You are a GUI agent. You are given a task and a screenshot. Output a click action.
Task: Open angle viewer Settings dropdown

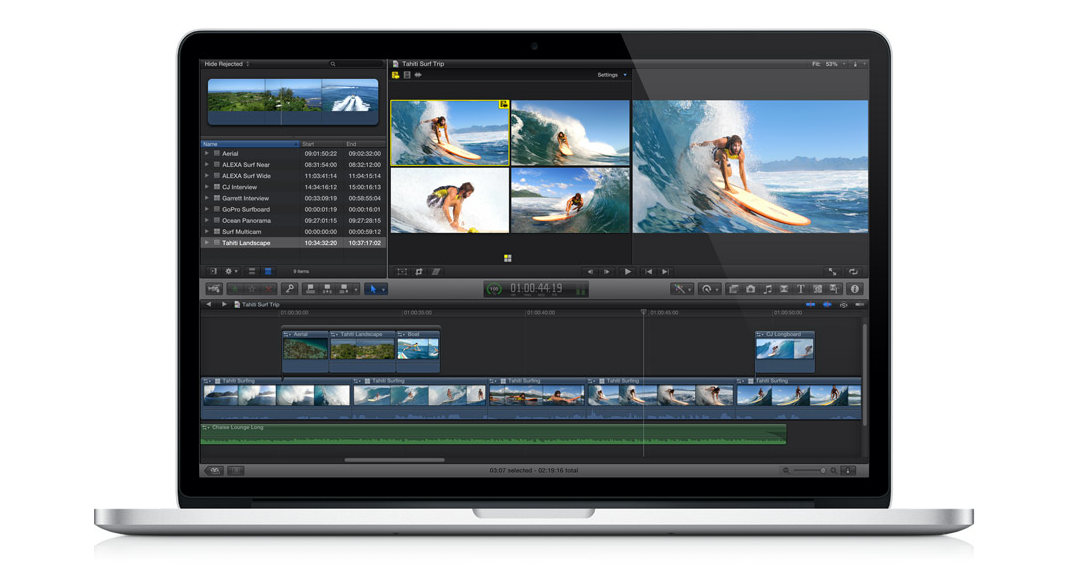pos(612,75)
